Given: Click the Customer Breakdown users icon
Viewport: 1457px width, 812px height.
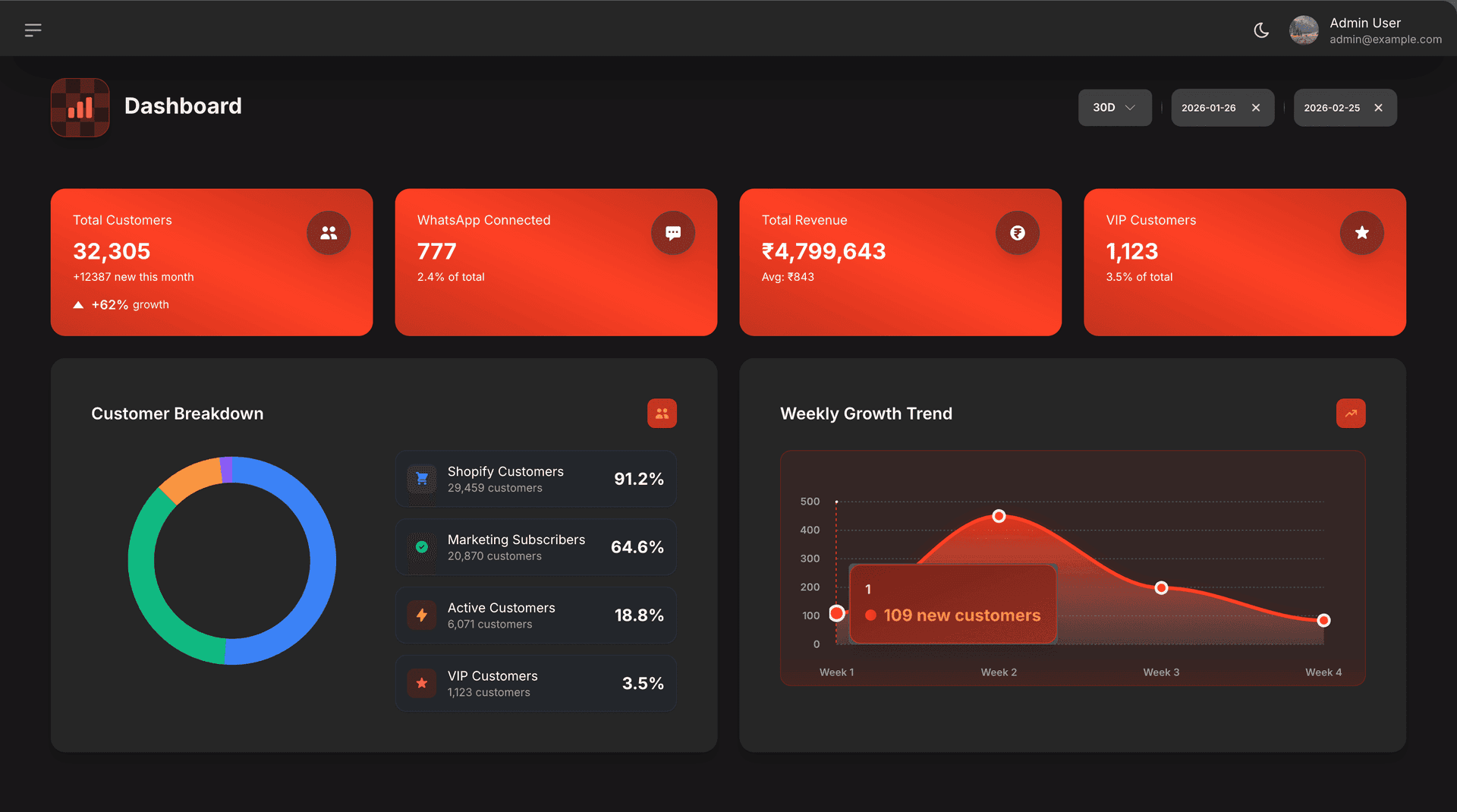Looking at the screenshot, I should [662, 414].
